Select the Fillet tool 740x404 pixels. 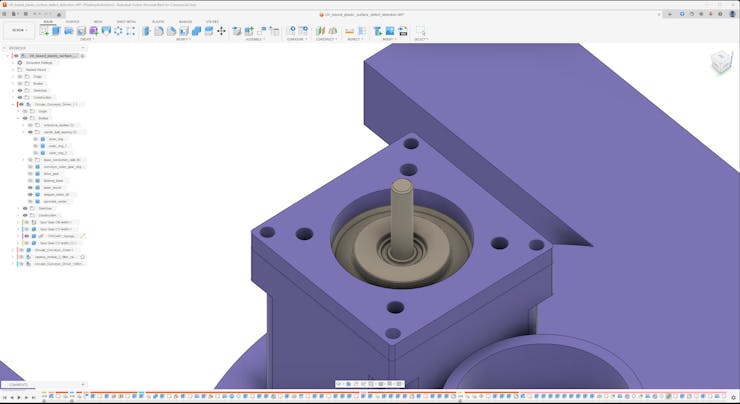(x=159, y=31)
